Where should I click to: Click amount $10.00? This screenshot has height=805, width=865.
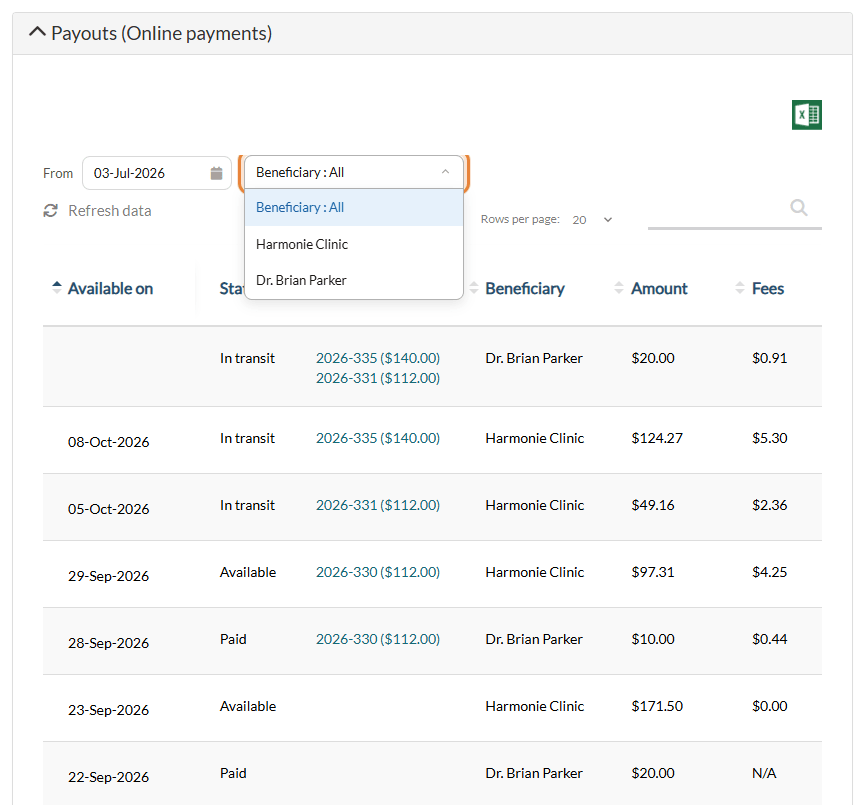click(653, 639)
